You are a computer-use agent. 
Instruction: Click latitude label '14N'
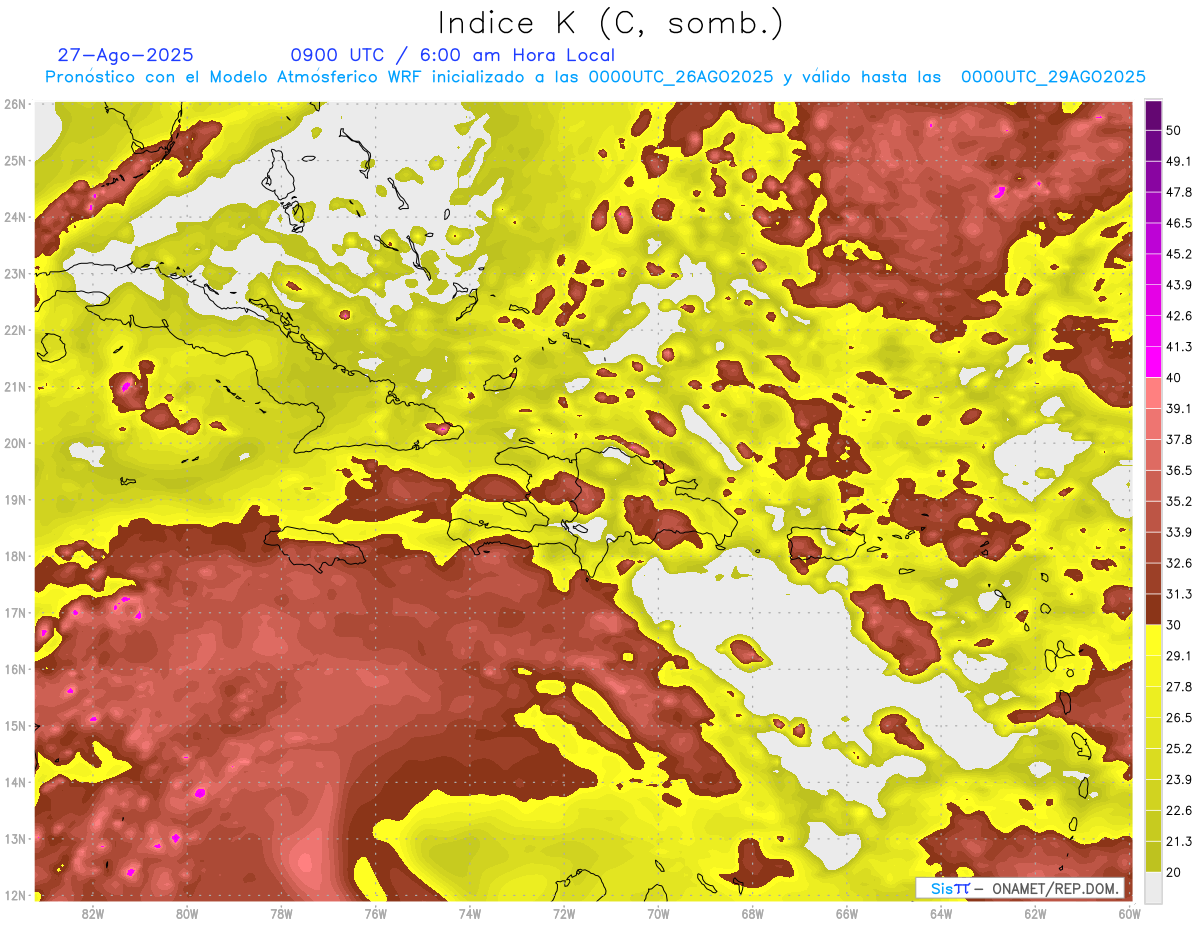15,782
